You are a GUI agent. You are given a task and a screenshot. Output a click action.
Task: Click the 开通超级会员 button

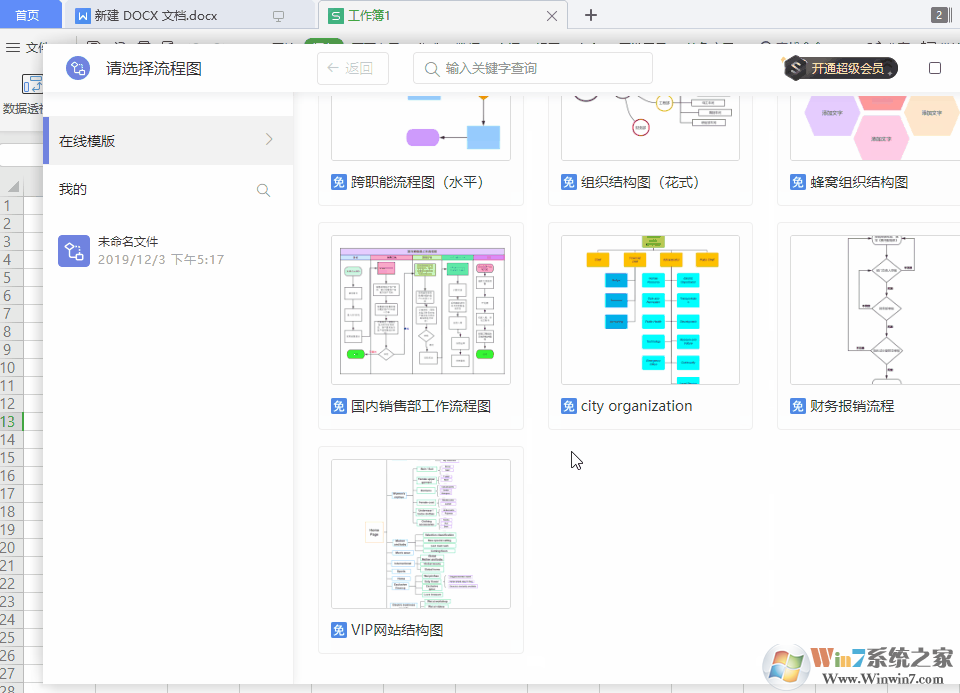pyautogui.click(x=845, y=68)
